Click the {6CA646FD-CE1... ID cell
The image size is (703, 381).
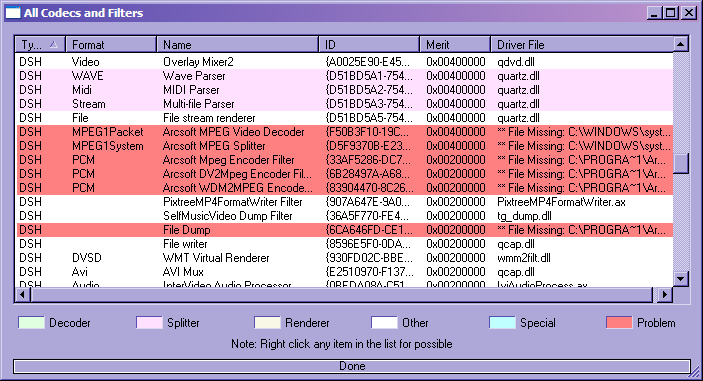click(369, 230)
